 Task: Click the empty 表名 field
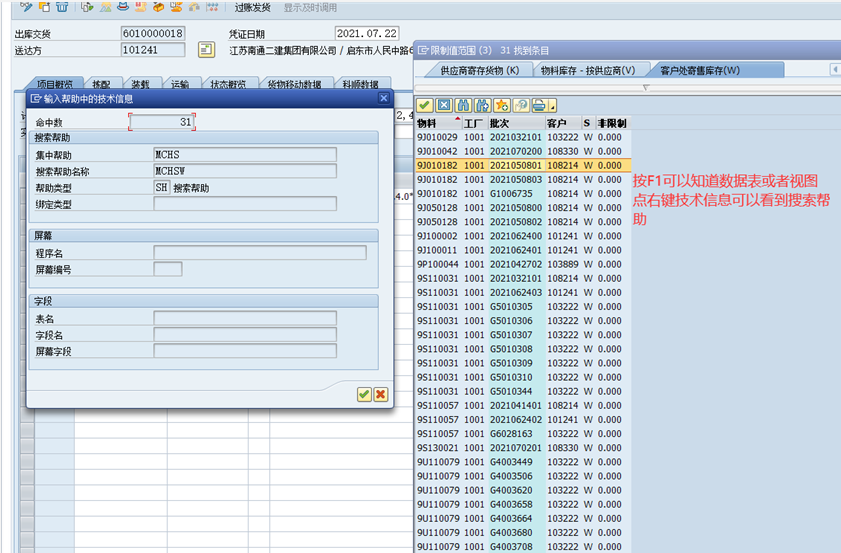[x=245, y=318]
